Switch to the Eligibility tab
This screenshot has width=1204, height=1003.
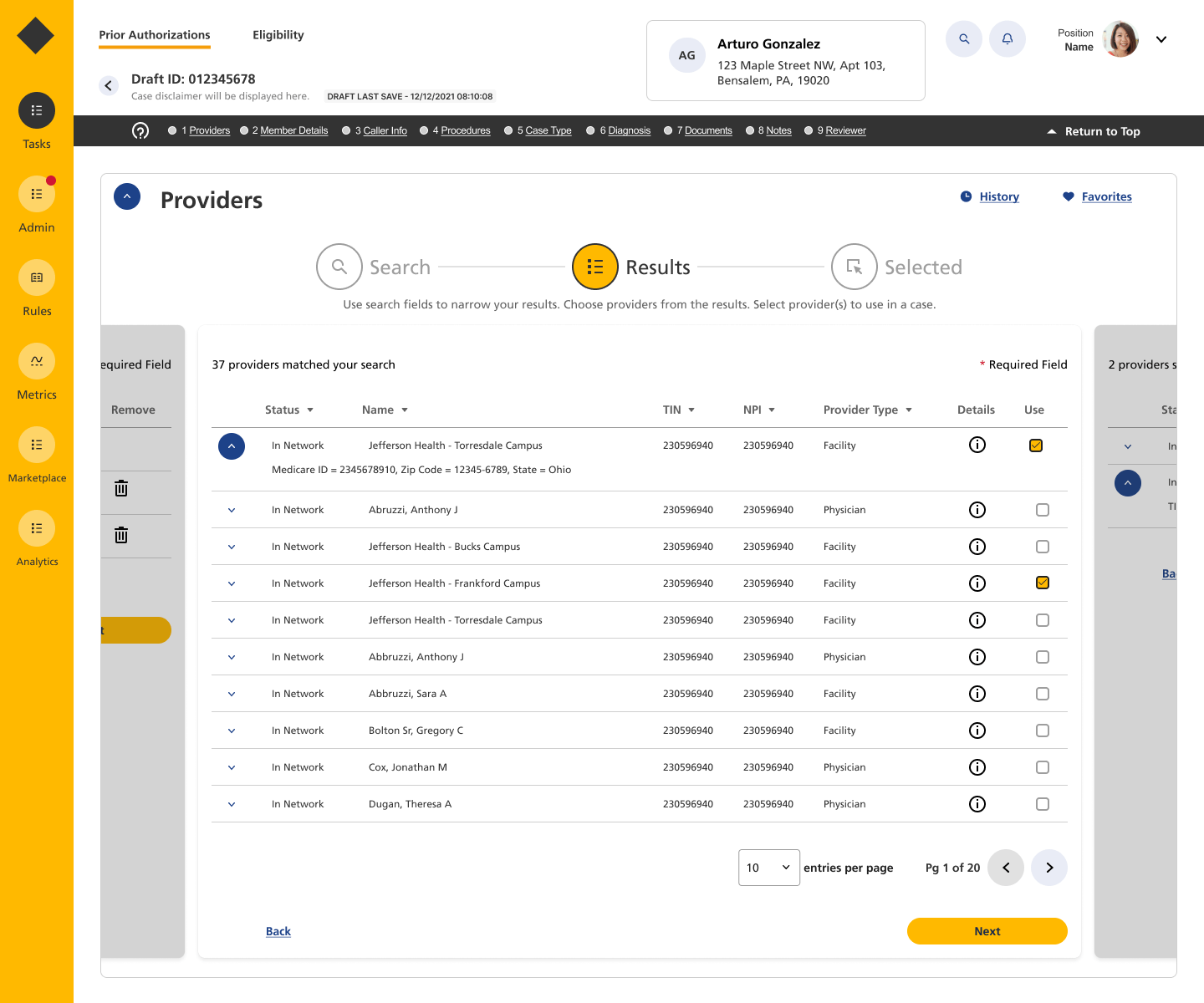[x=278, y=35]
